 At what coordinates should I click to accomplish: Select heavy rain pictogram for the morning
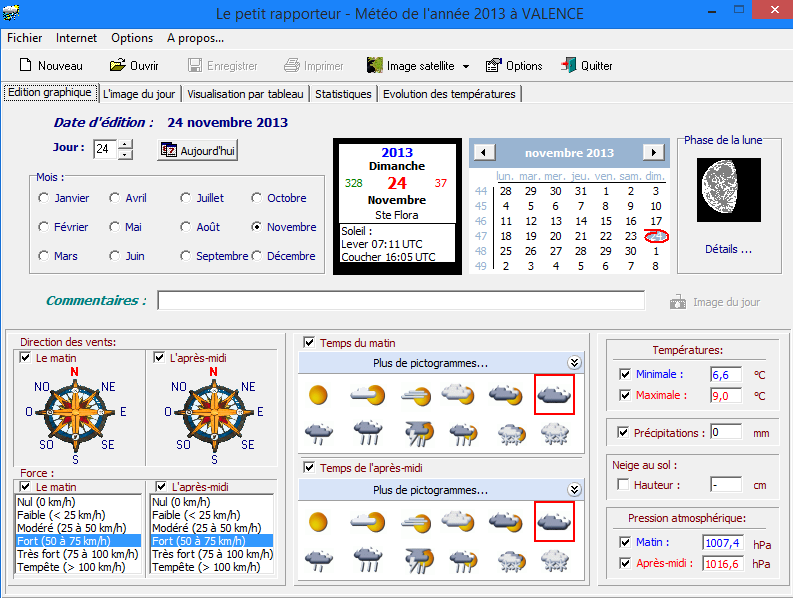tap(368, 433)
